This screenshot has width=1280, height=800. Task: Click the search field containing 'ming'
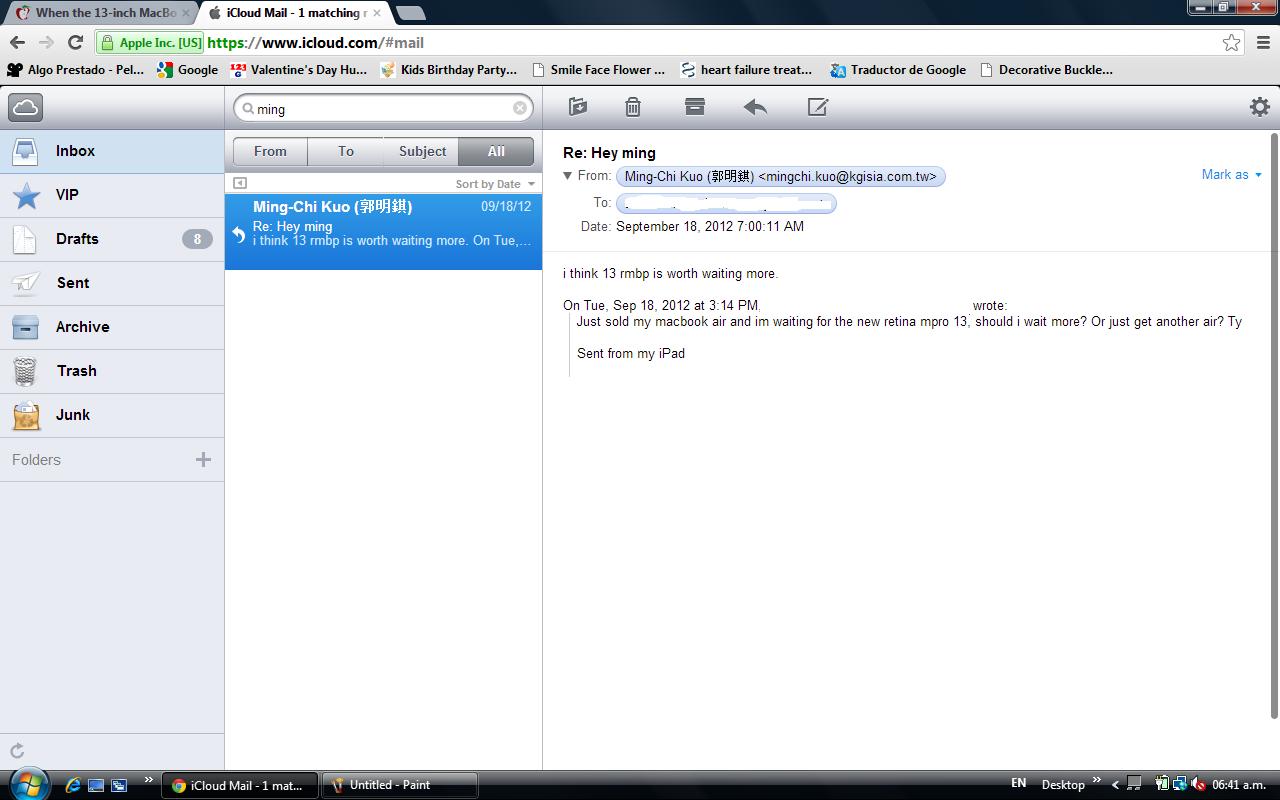[x=385, y=108]
